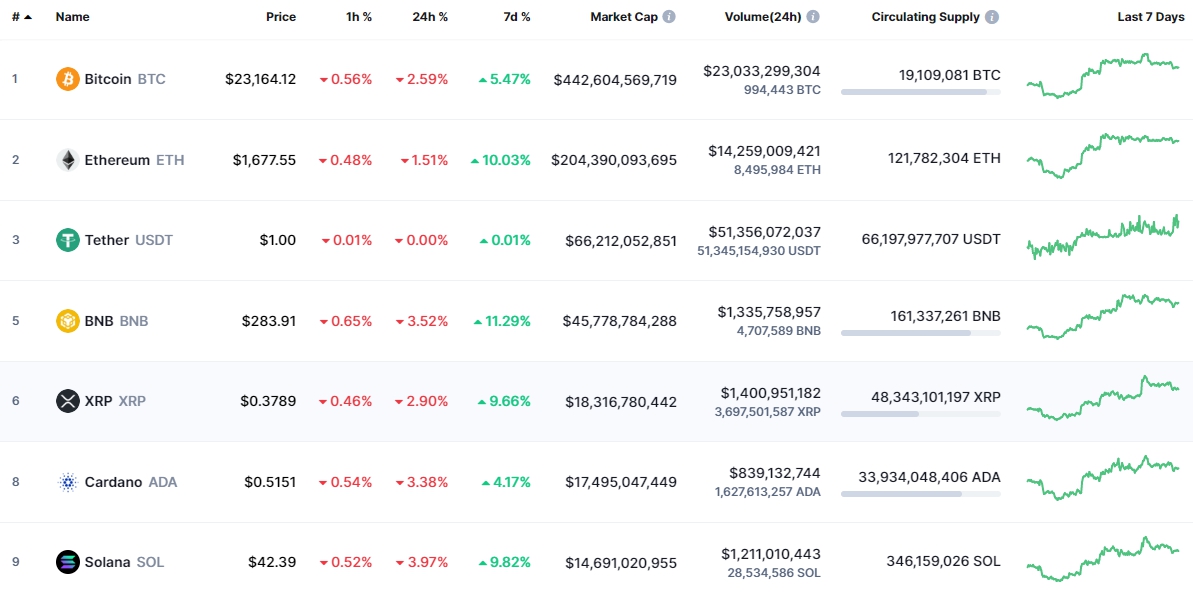Screen dimensions: 1193x602
Task: Click the Tether logo icon
Action: tap(68, 240)
